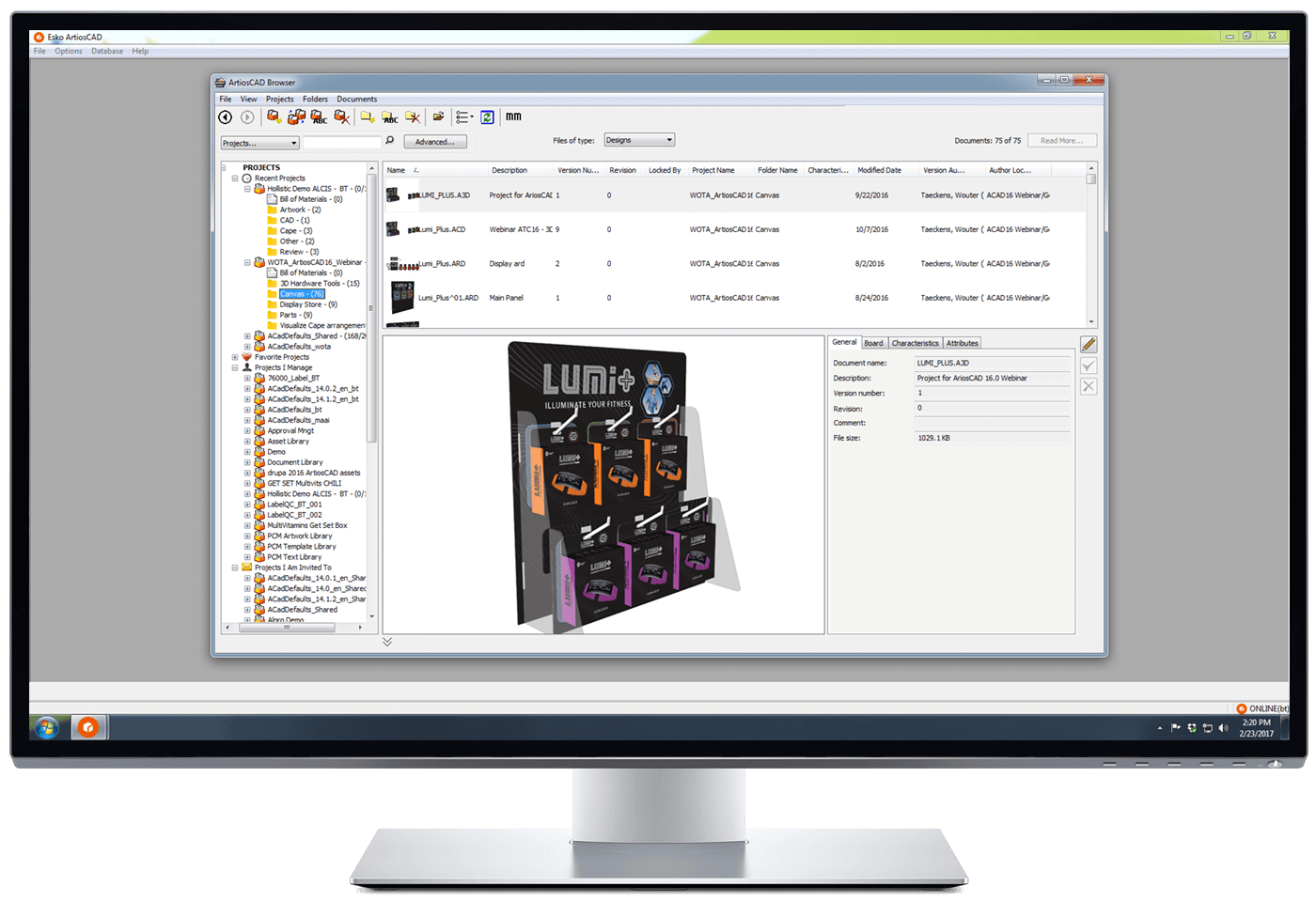Click the project tree vertical scrollbar
The width and height of the screenshot is (1316, 902).
point(372,308)
